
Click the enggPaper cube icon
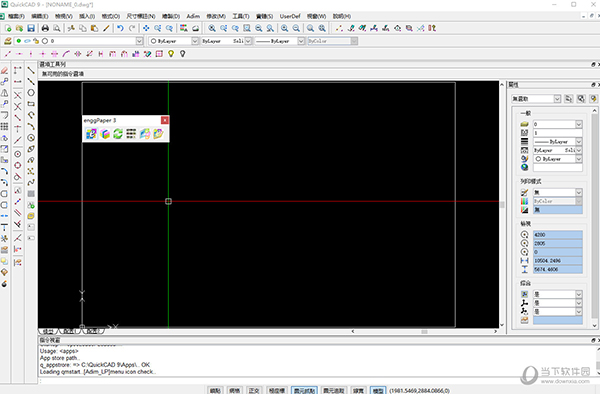[x=105, y=134]
